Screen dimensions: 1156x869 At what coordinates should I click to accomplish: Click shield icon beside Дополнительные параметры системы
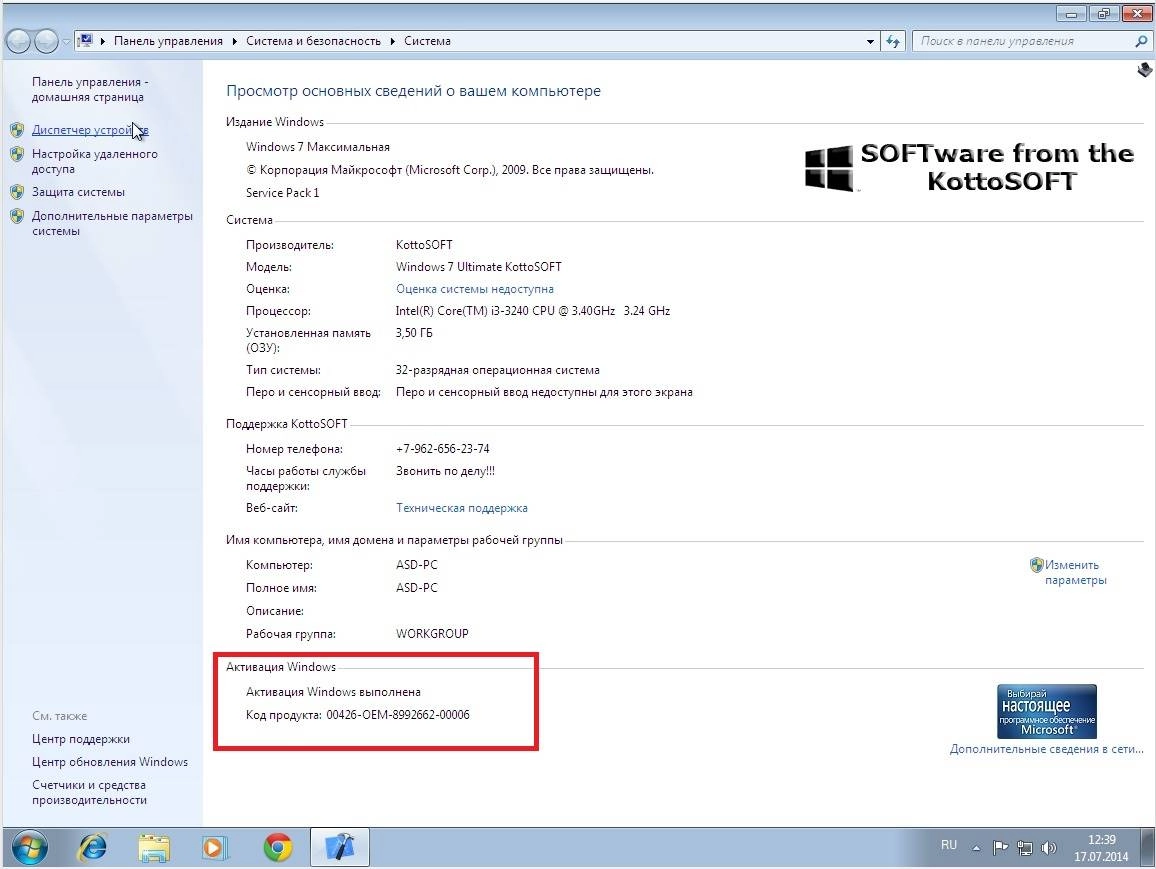(x=17, y=217)
